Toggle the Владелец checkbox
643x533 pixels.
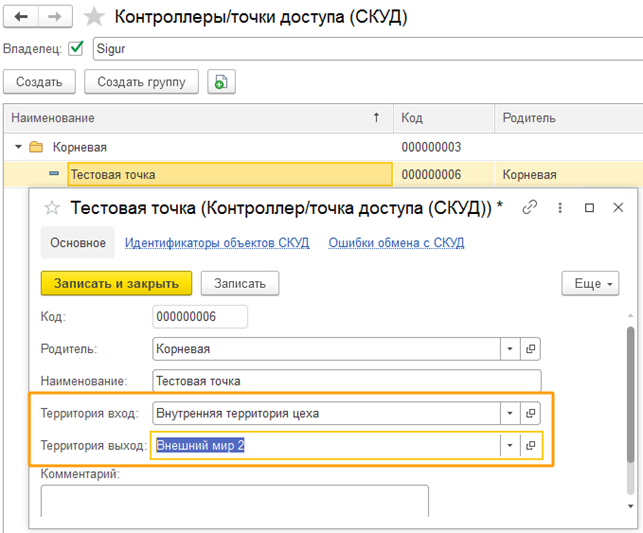75,48
